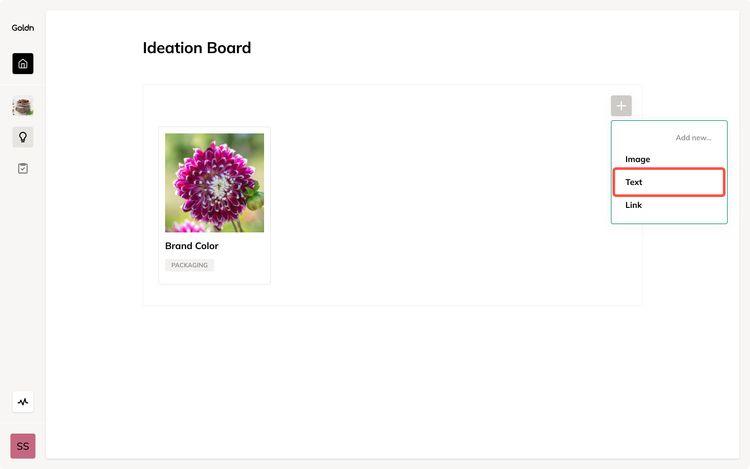Open the checklist tasks icon
Image resolution: width=750 pixels, height=469 pixels.
pos(23,168)
